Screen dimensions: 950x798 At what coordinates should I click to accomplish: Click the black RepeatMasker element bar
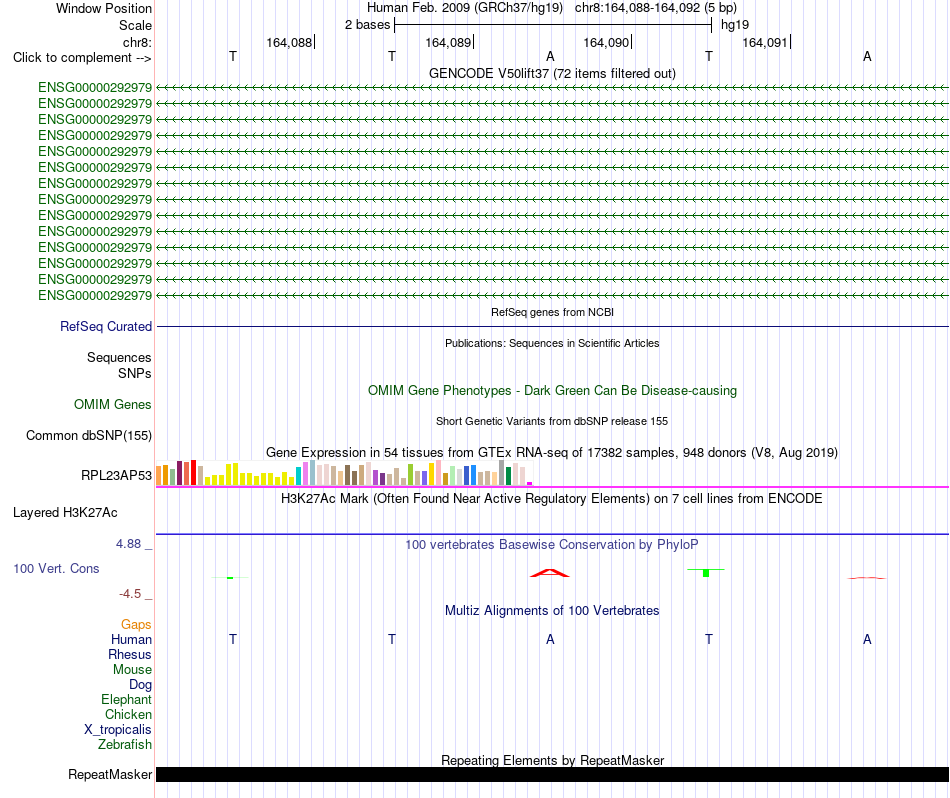pos(552,774)
